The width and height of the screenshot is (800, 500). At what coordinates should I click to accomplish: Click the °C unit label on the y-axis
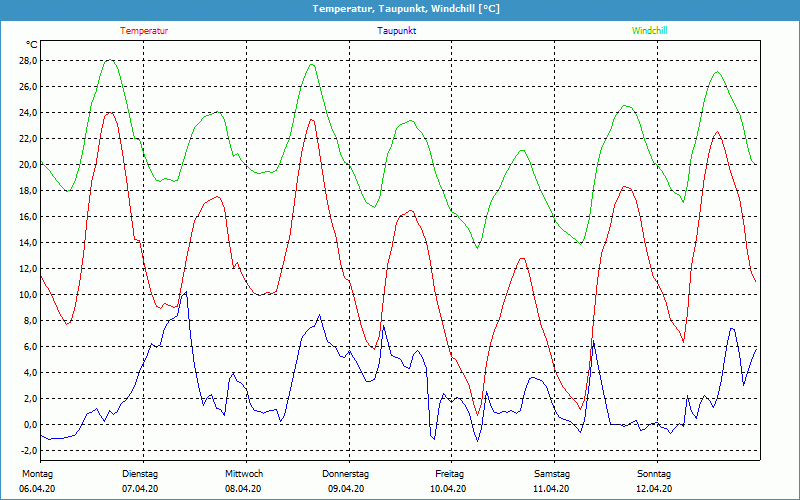pyautogui.click(x=32, y=45)
